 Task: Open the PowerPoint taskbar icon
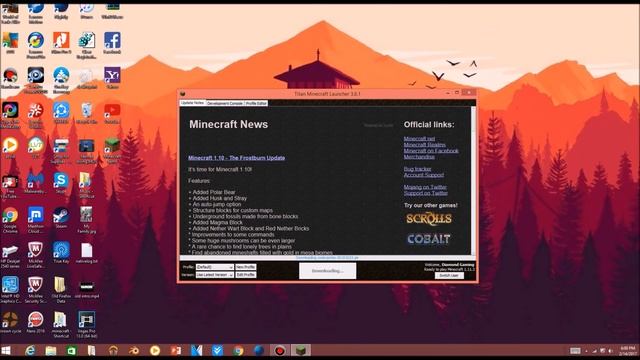pyautogui.click(x=176, y=351)
